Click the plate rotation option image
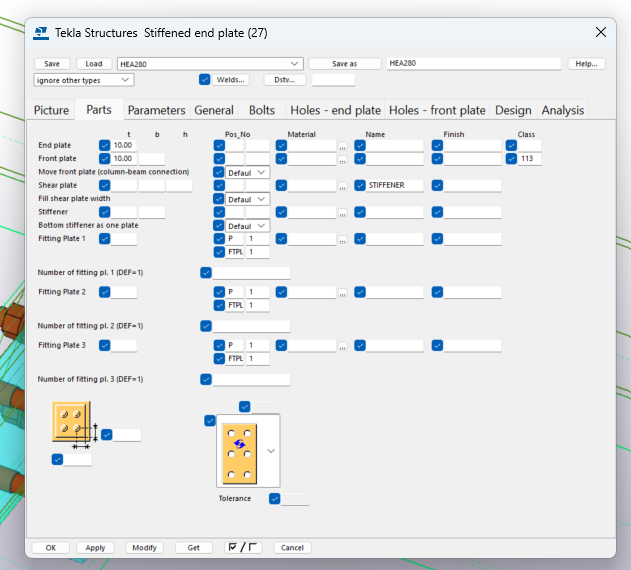 click(239, 453)
